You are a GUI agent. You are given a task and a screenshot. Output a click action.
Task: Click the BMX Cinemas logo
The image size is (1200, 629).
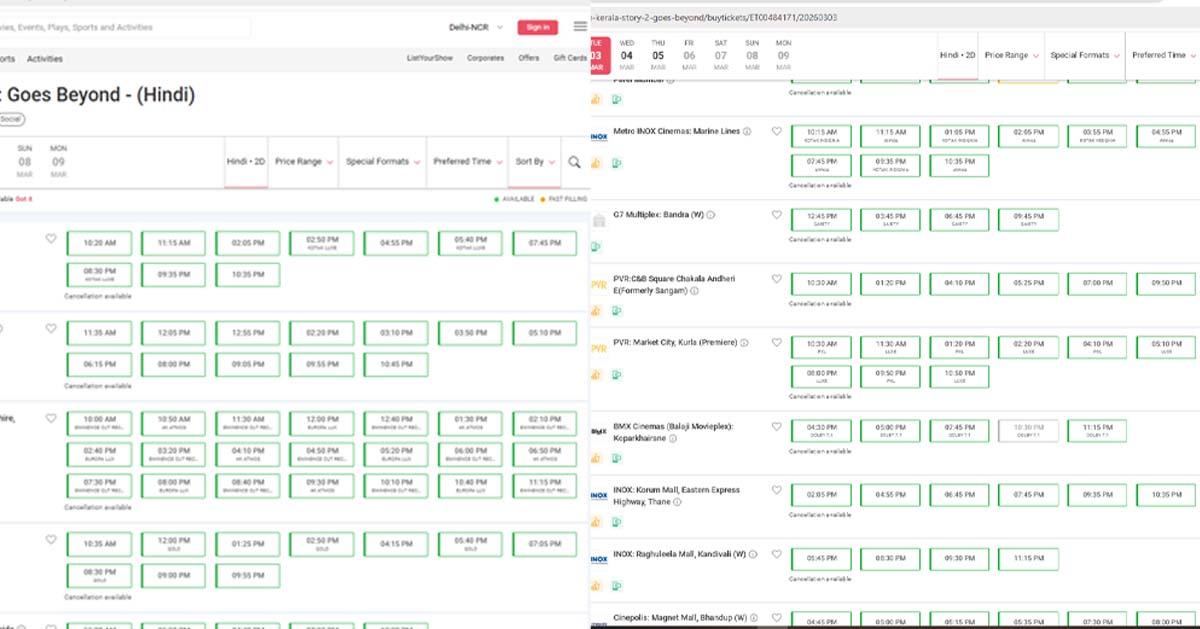click(x=599, y=432)
